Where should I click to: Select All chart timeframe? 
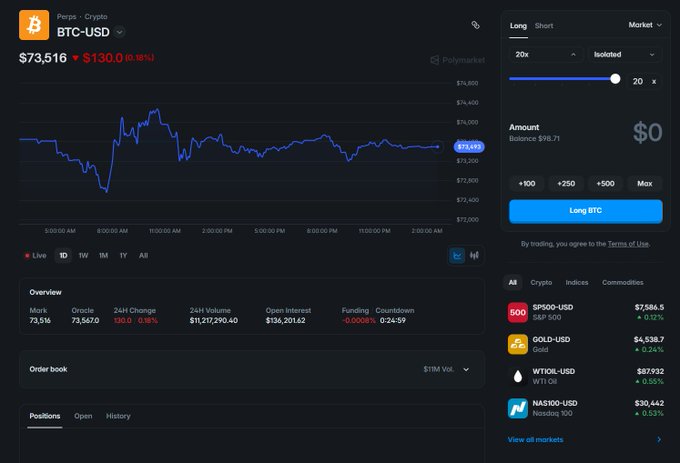(144, 256)
